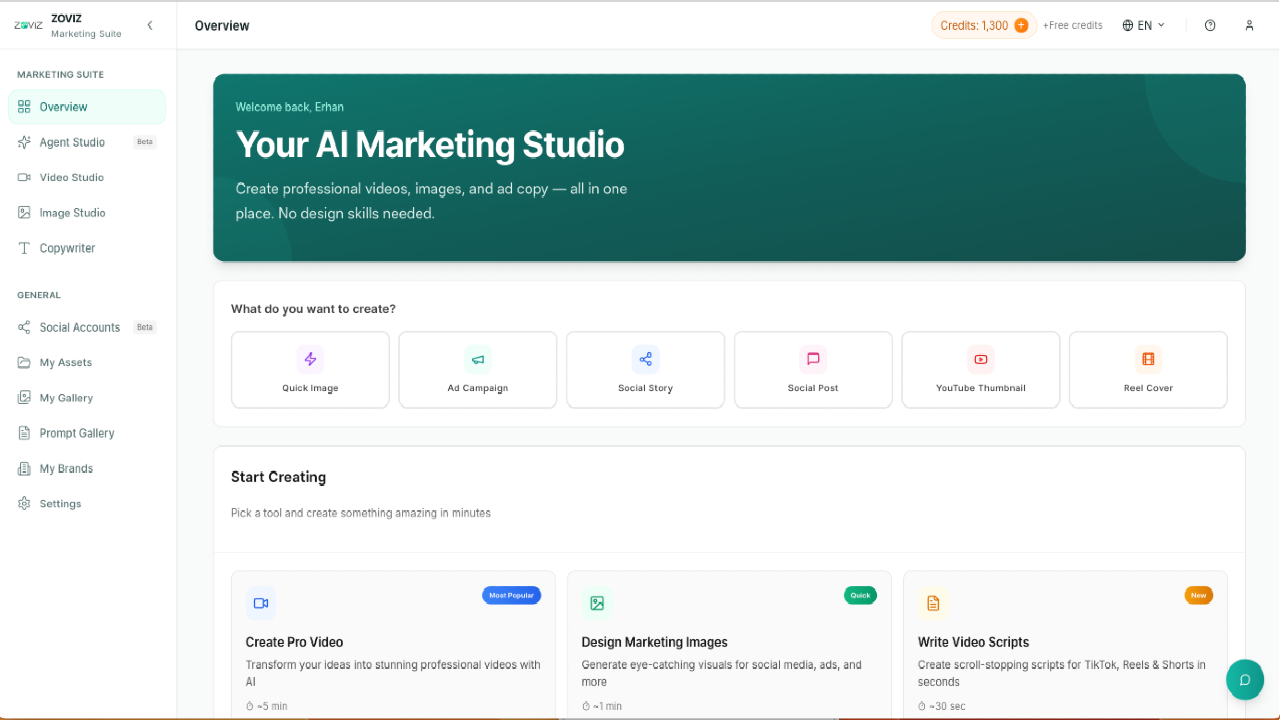Open the Settings label in the sidebar
1280x720 pixels.
tap(60, 504)
